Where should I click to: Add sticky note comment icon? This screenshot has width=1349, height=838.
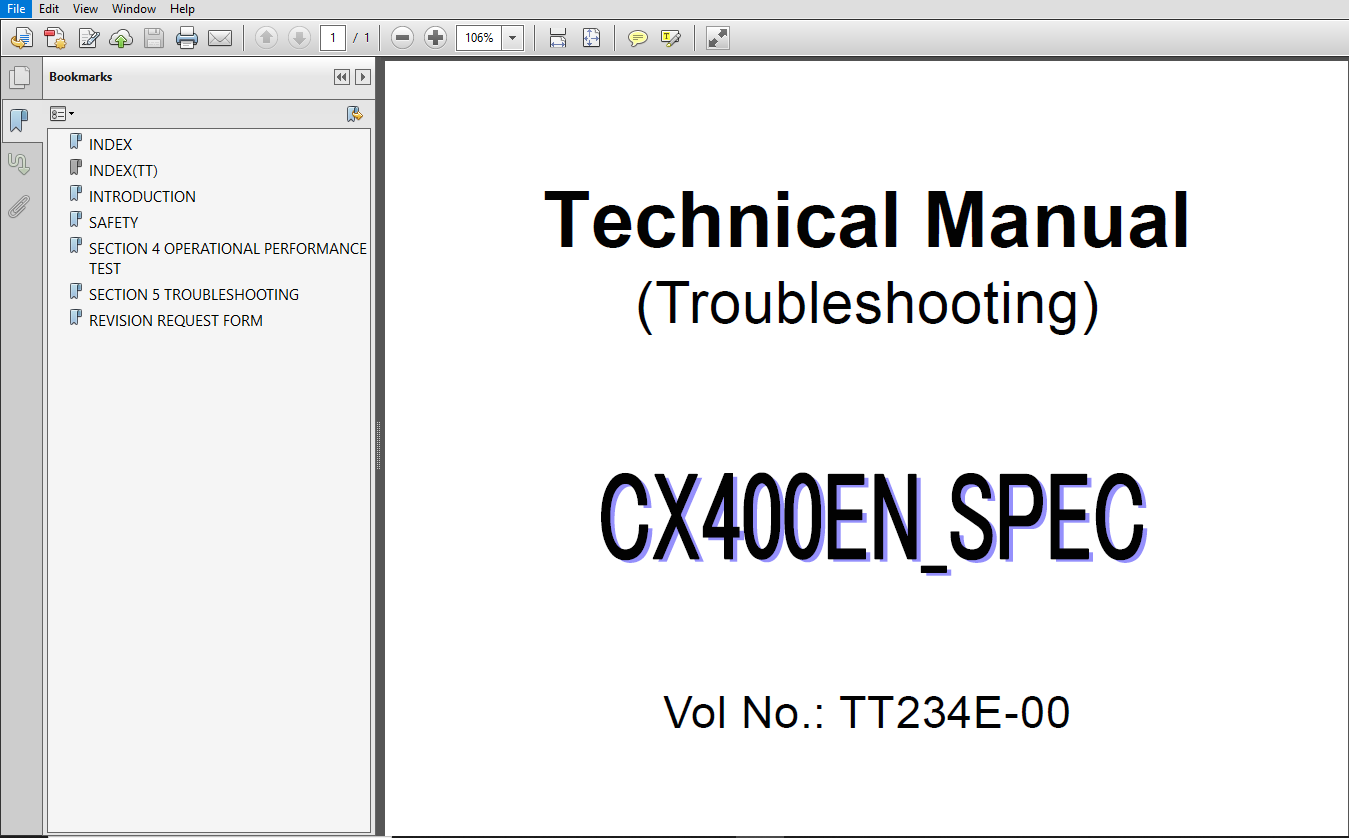pyautogui.click(x=637, y=38)
